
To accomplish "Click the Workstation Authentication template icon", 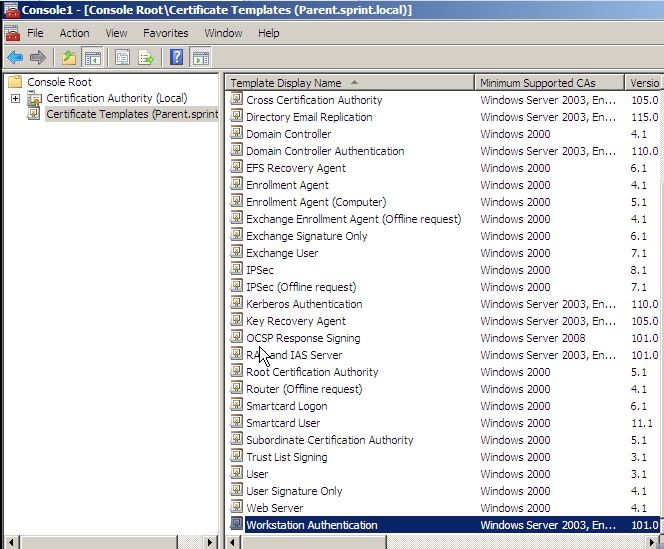I will coord(236,524).
